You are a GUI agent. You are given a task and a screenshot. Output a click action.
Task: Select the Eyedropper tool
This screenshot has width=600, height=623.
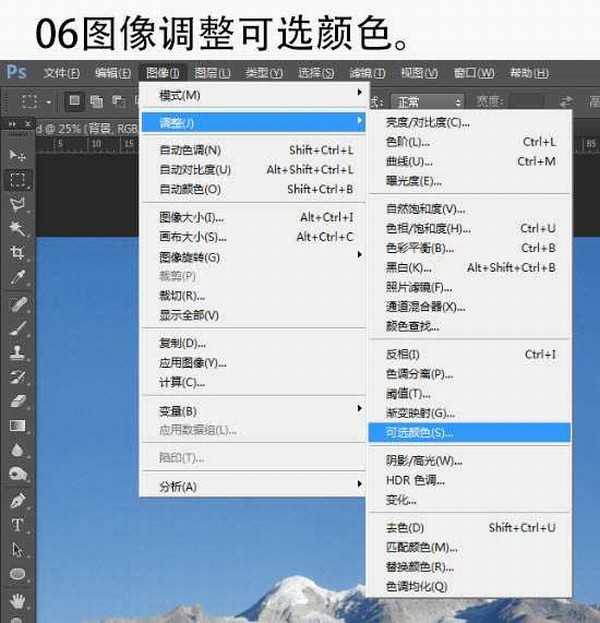17,279
